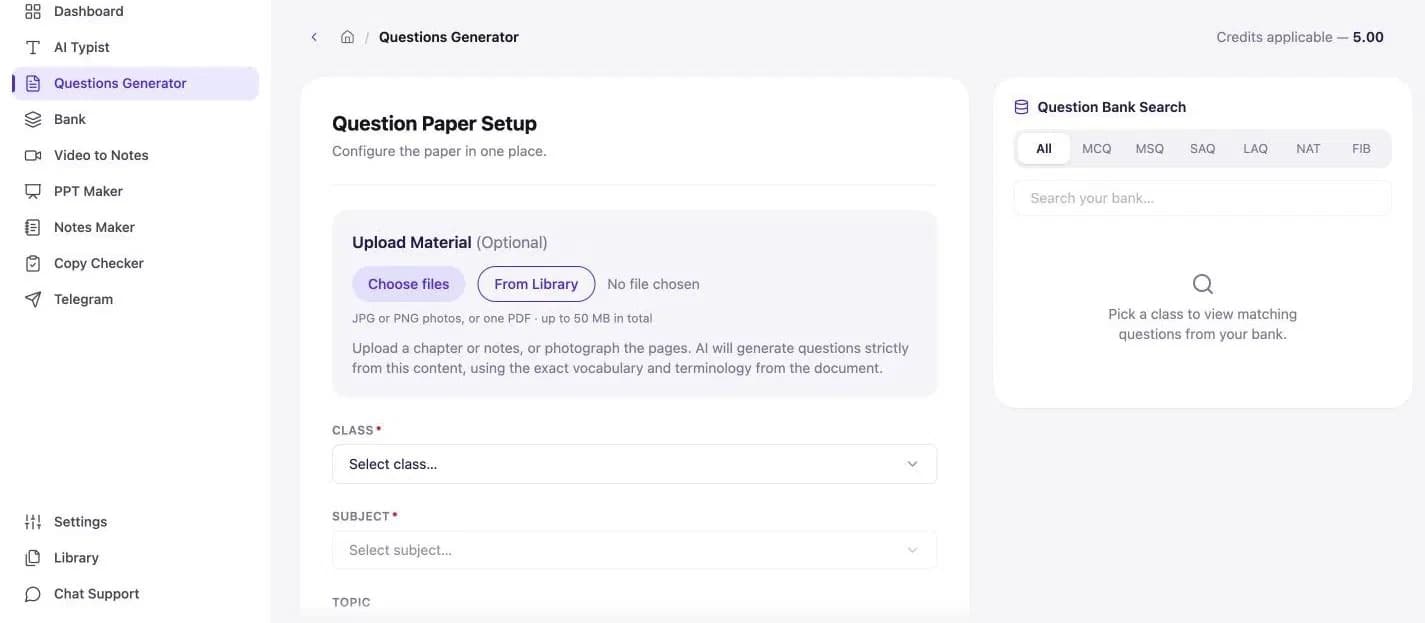Click the Questions Generator document icon
Screen dimensions: 1425x623
(x=33, y=83)
